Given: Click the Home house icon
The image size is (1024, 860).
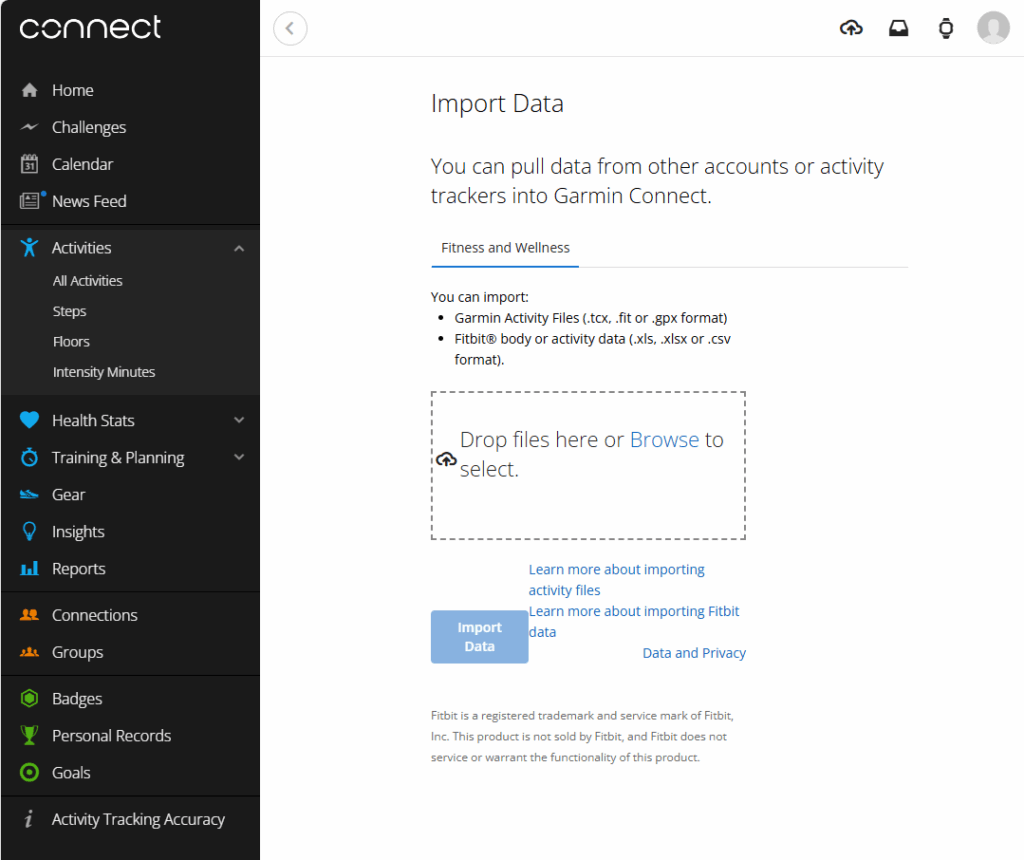Looking at the screenshot, I should pyautogui.click(x=29, y=90).
